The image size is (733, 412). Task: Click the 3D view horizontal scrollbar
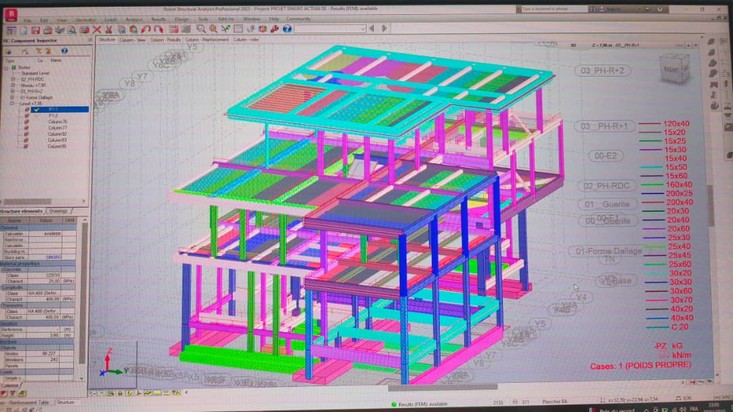442,387
